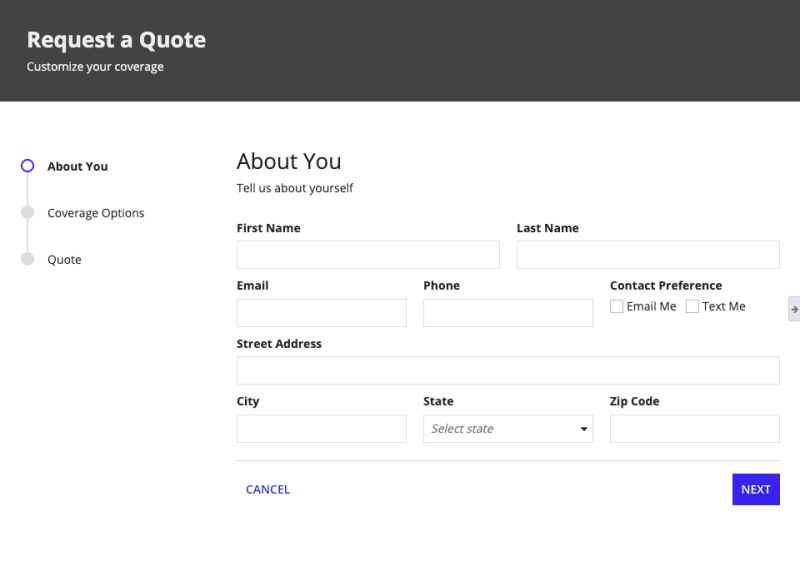This screenshot has height=561, width=800.
Task: Click the CANCEL link
Action: 268,490
